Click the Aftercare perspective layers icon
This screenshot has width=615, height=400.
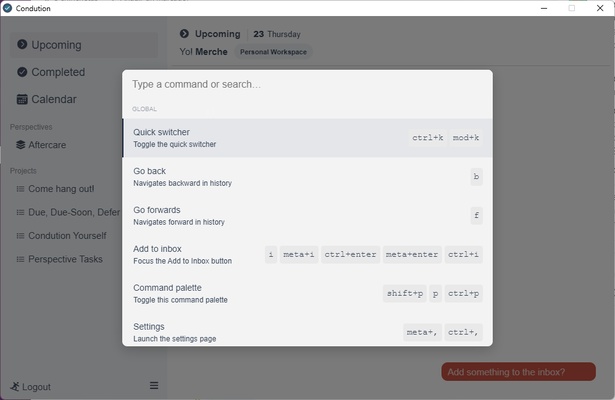pyautogui.click(x=20, y=145)
